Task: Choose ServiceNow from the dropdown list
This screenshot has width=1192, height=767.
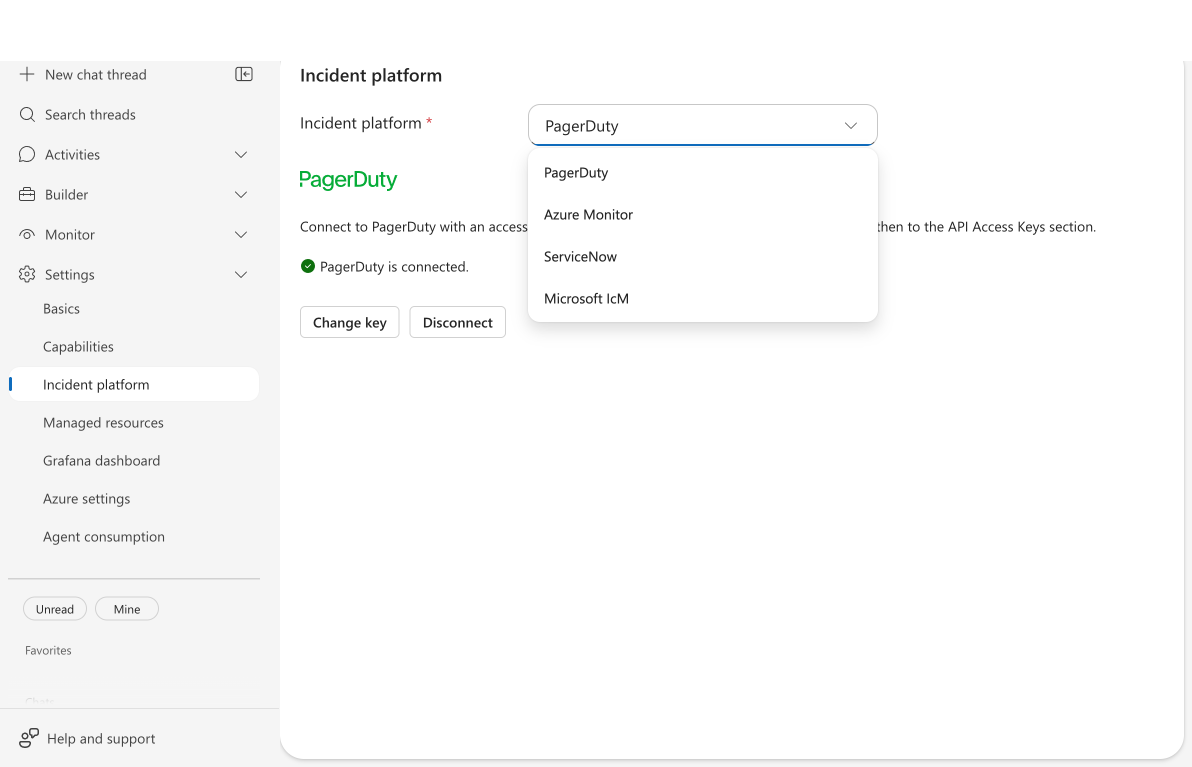Action: (702, 256)
